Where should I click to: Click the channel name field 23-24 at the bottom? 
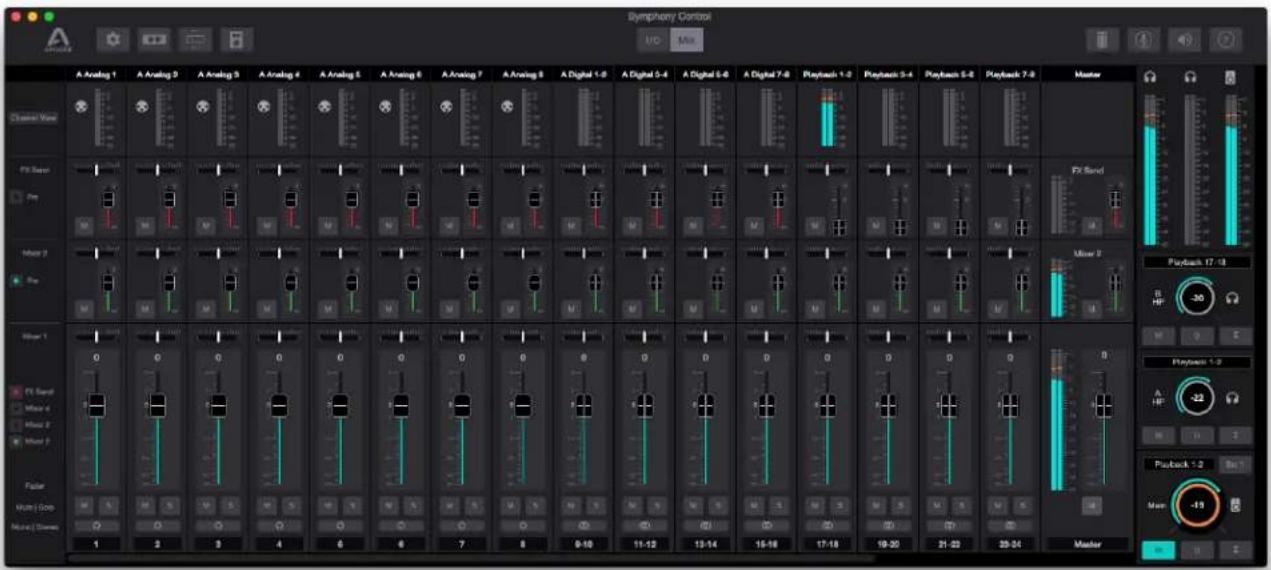[1011, 543]
